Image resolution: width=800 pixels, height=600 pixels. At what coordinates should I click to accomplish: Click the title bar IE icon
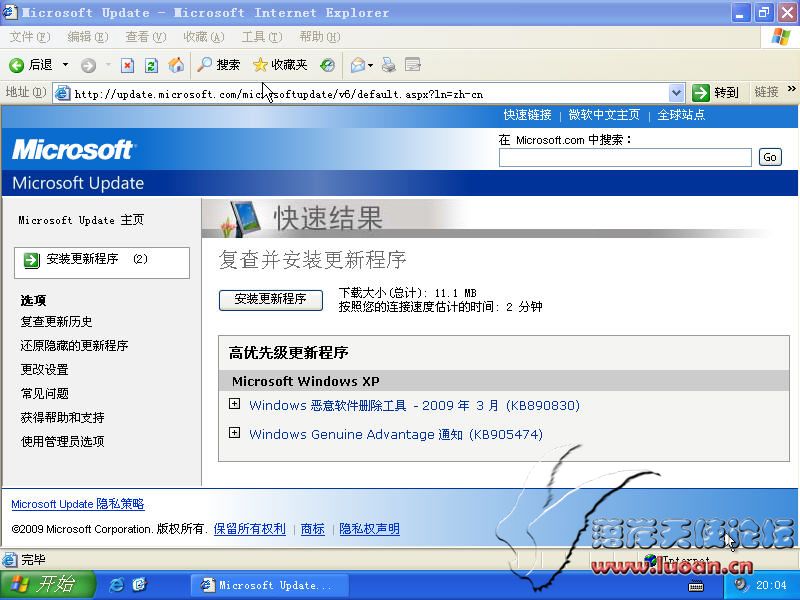pyautogui.click(x=9, y=11)
